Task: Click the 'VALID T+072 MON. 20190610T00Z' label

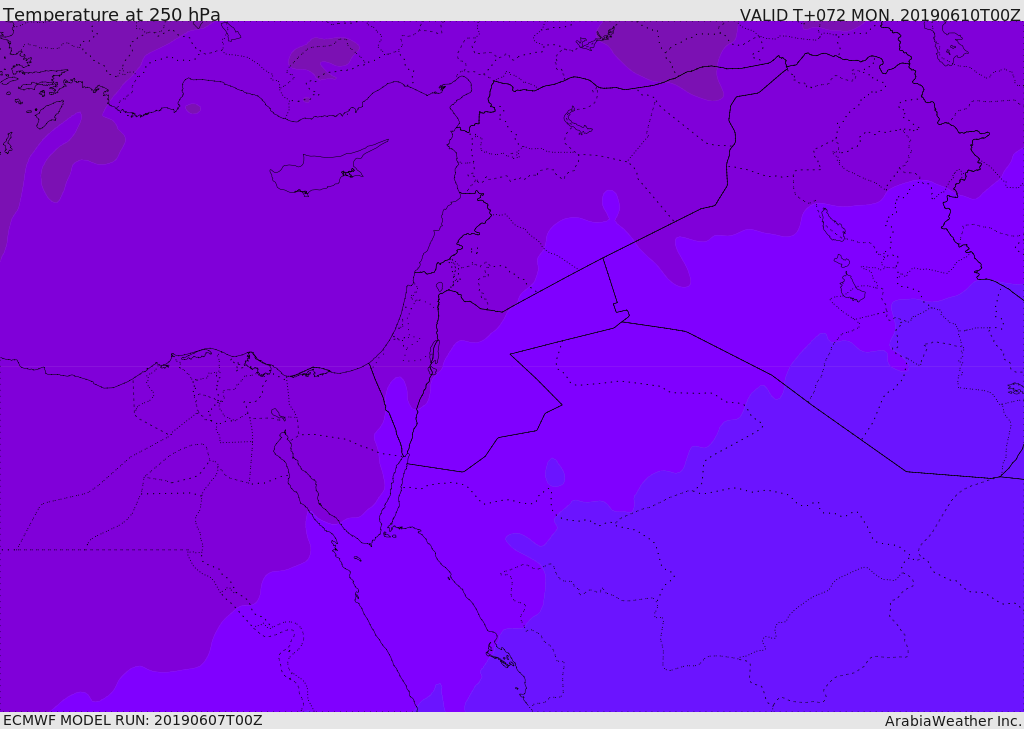Action: pyautogui.click(x=880, y=15)
